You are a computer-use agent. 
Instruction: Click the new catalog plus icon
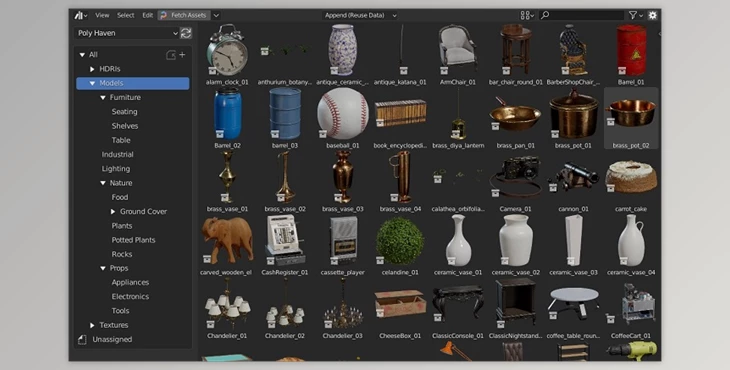click(x=182, y=55)
